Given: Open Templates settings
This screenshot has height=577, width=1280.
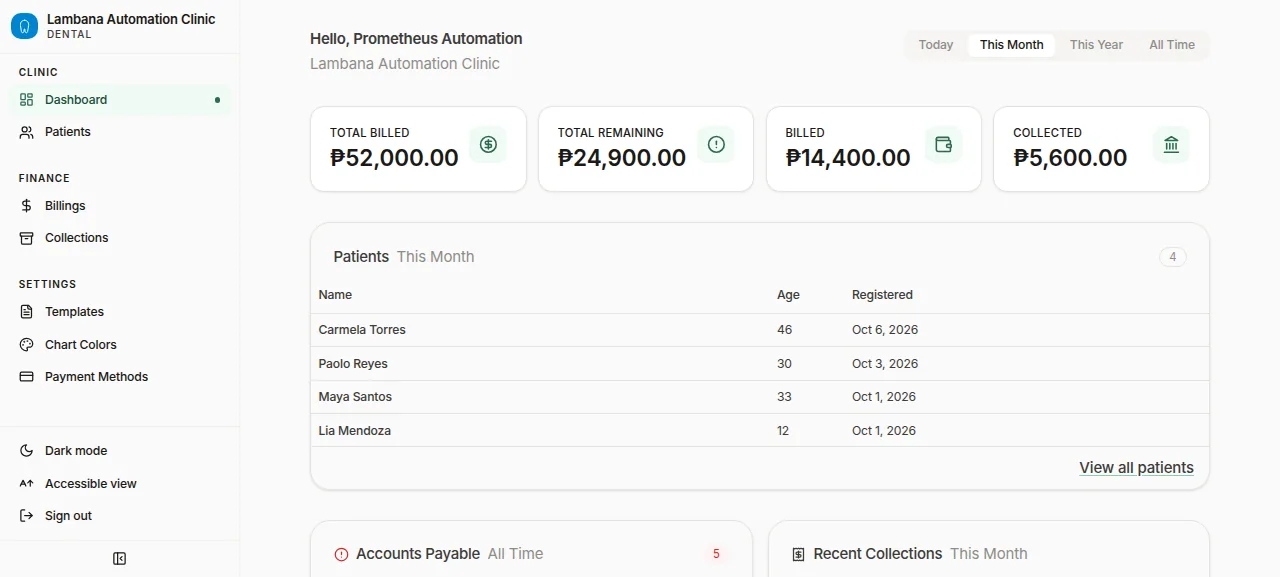Looking at the screenshot, I should tap(120, 312).
